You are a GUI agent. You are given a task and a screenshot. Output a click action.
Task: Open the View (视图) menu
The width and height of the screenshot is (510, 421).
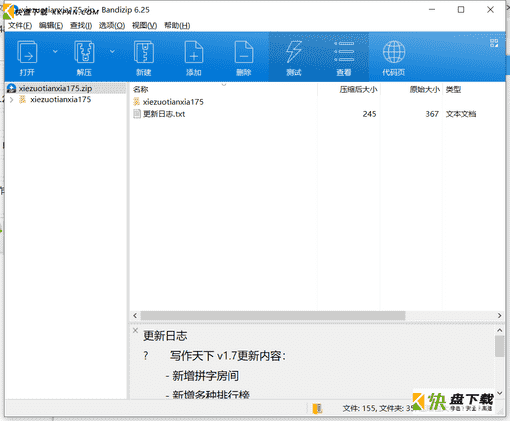coord(144,25)
